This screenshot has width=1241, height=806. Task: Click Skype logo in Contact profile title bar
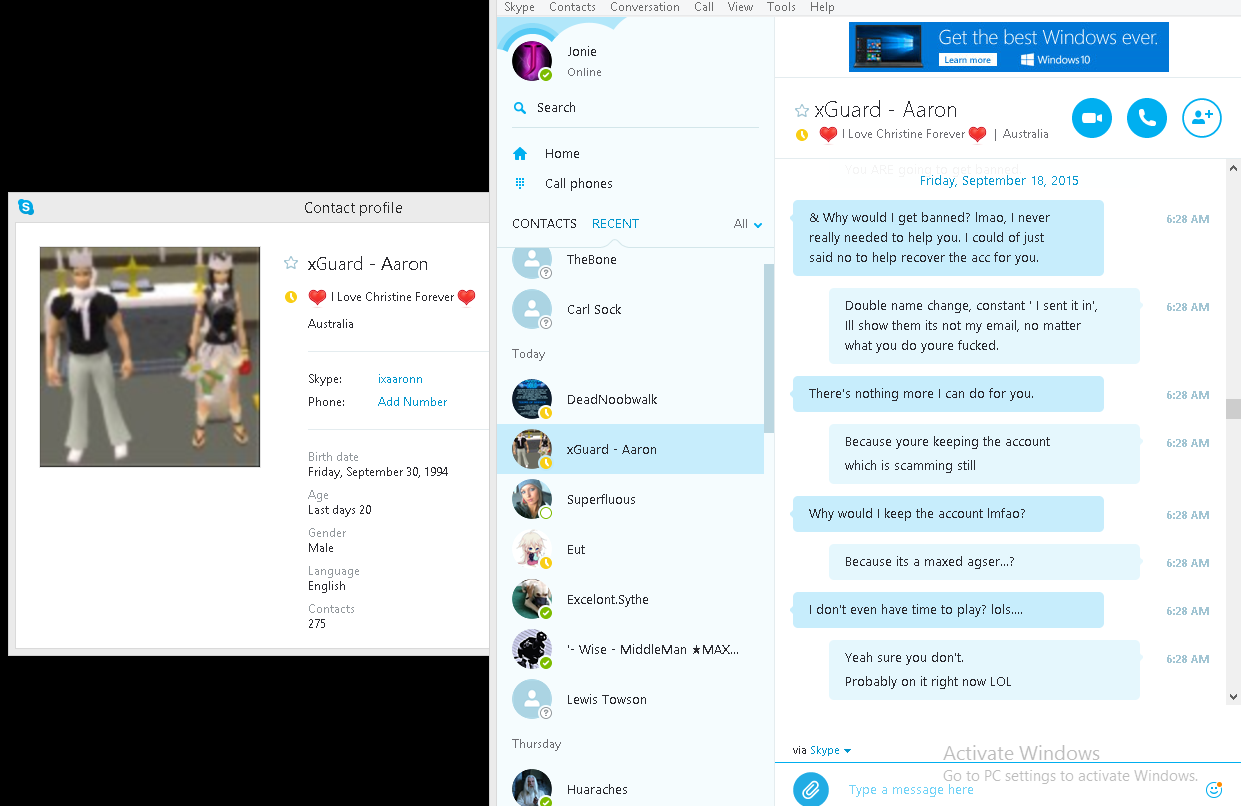click(26, 207)
